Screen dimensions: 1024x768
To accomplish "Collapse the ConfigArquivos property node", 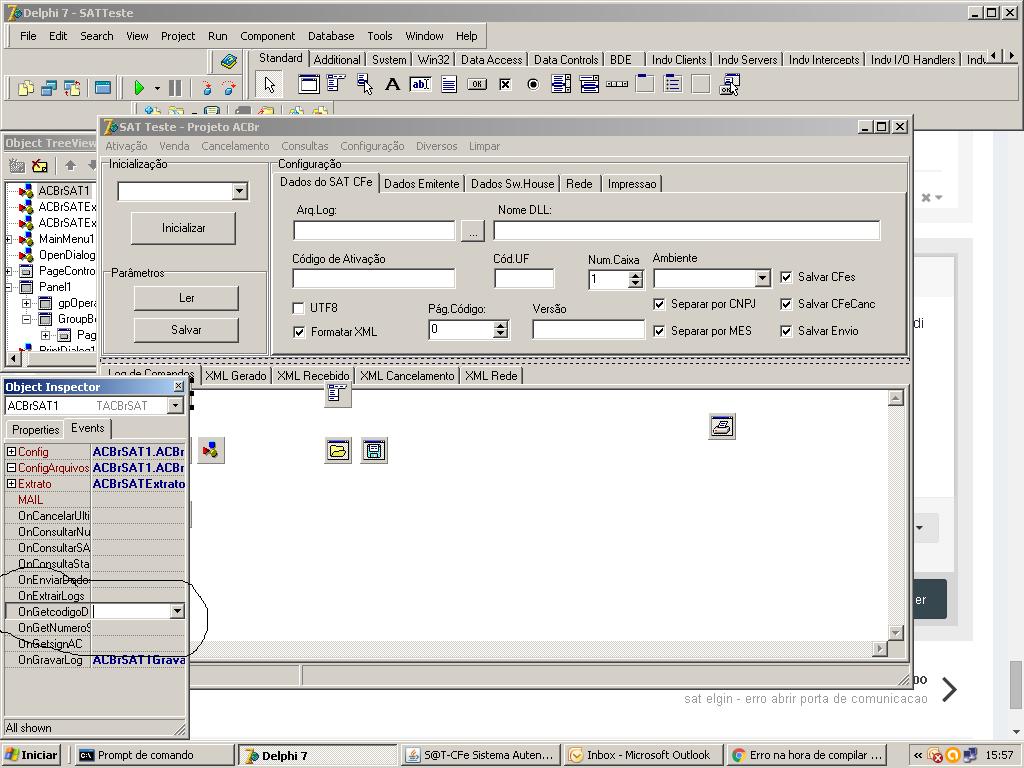I will [x=11, y=468].
